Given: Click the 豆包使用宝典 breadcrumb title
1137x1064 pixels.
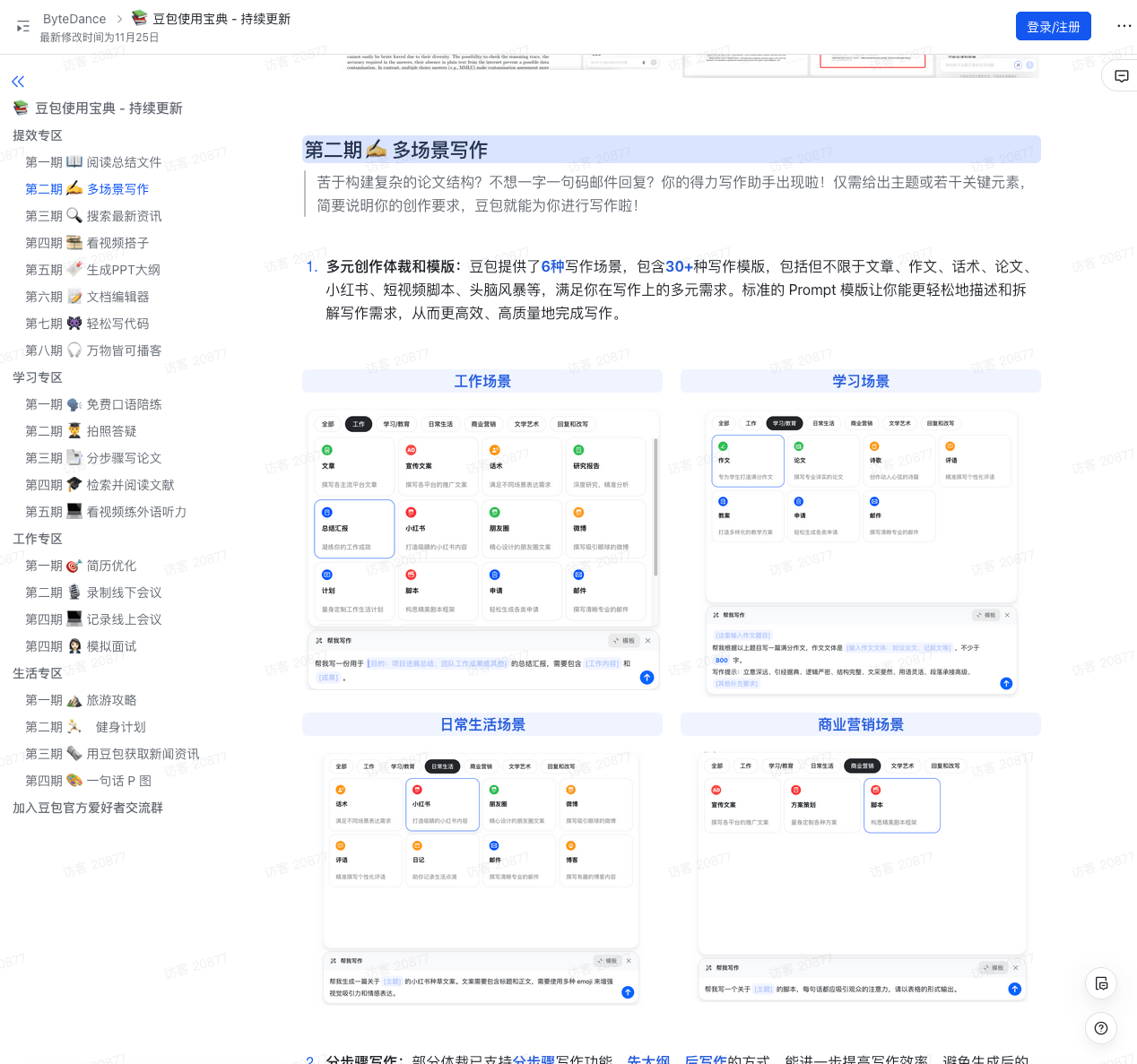Looking at the screenshot, I should [211, 19].
